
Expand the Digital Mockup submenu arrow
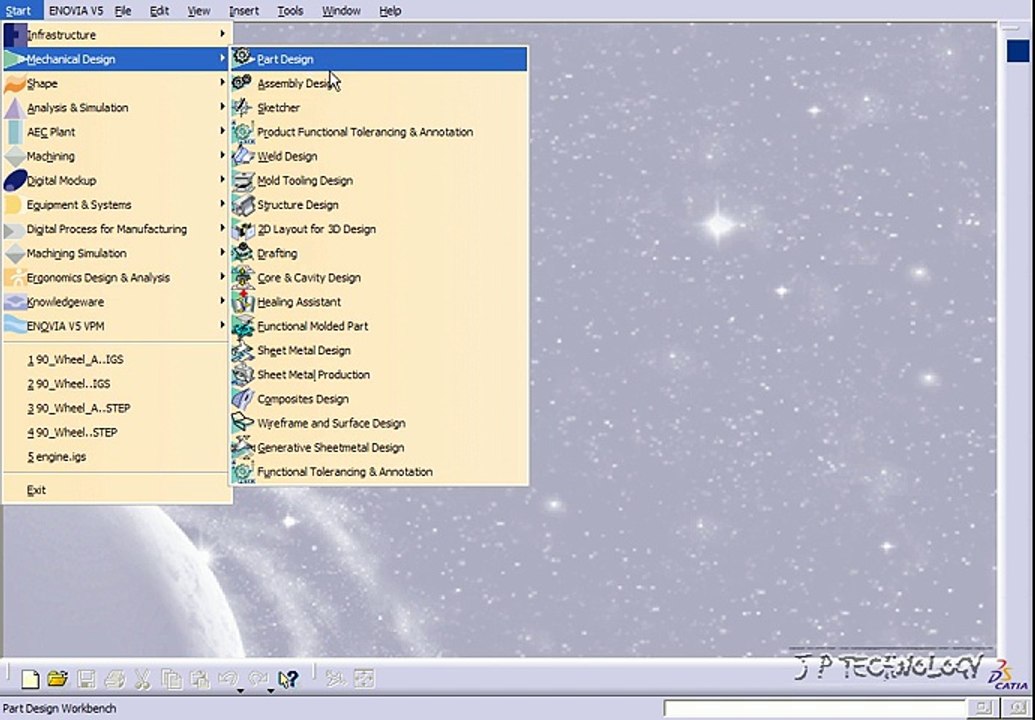tap(222, 180)
